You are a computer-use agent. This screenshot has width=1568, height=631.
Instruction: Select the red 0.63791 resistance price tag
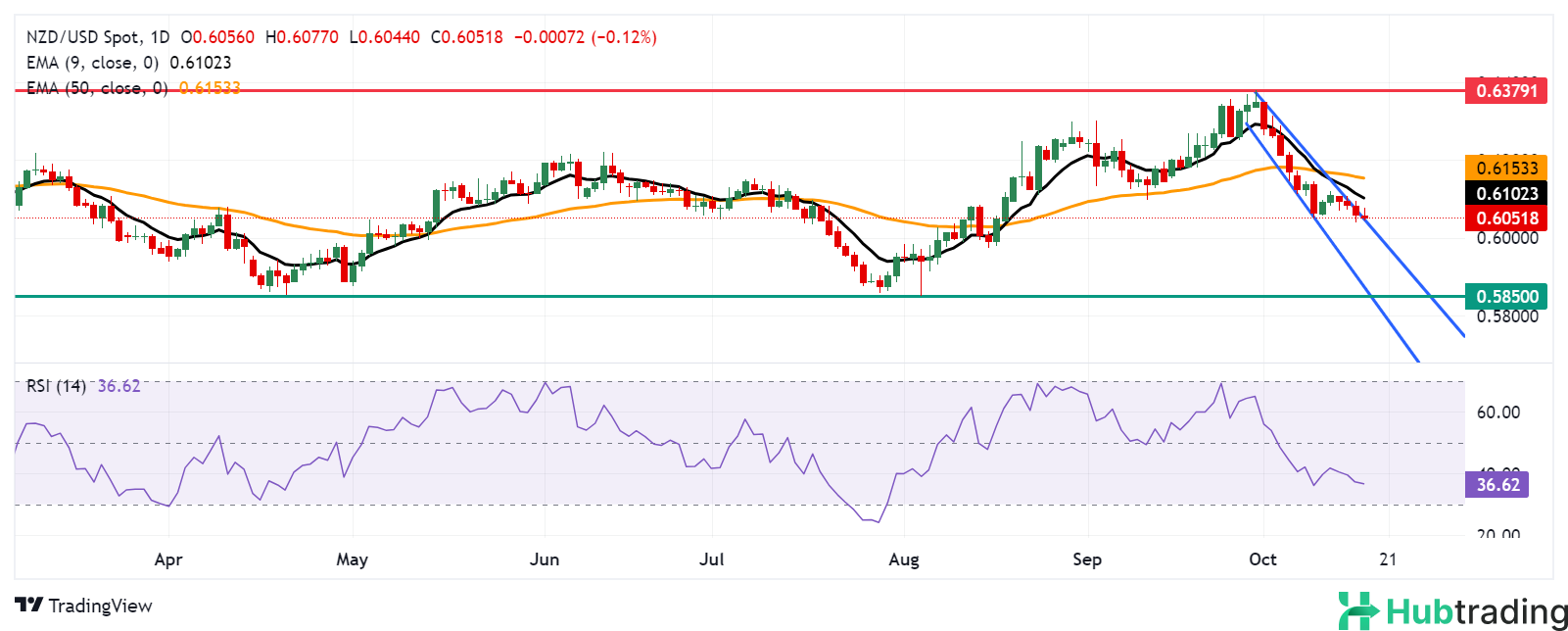[x=1505, y=91]
